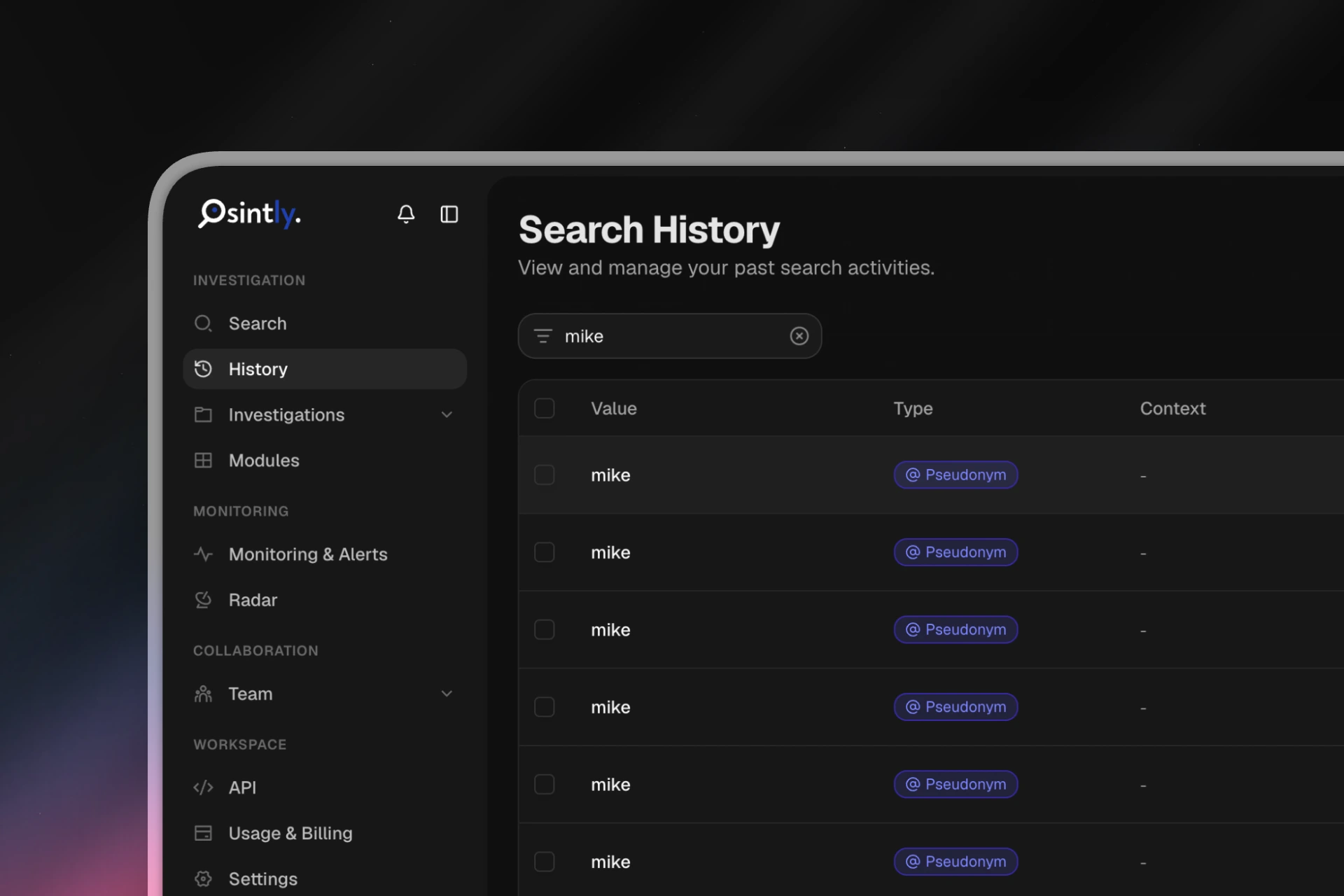Click the Investigations folder icon
Screen dimensions: 1344x896
203,414
